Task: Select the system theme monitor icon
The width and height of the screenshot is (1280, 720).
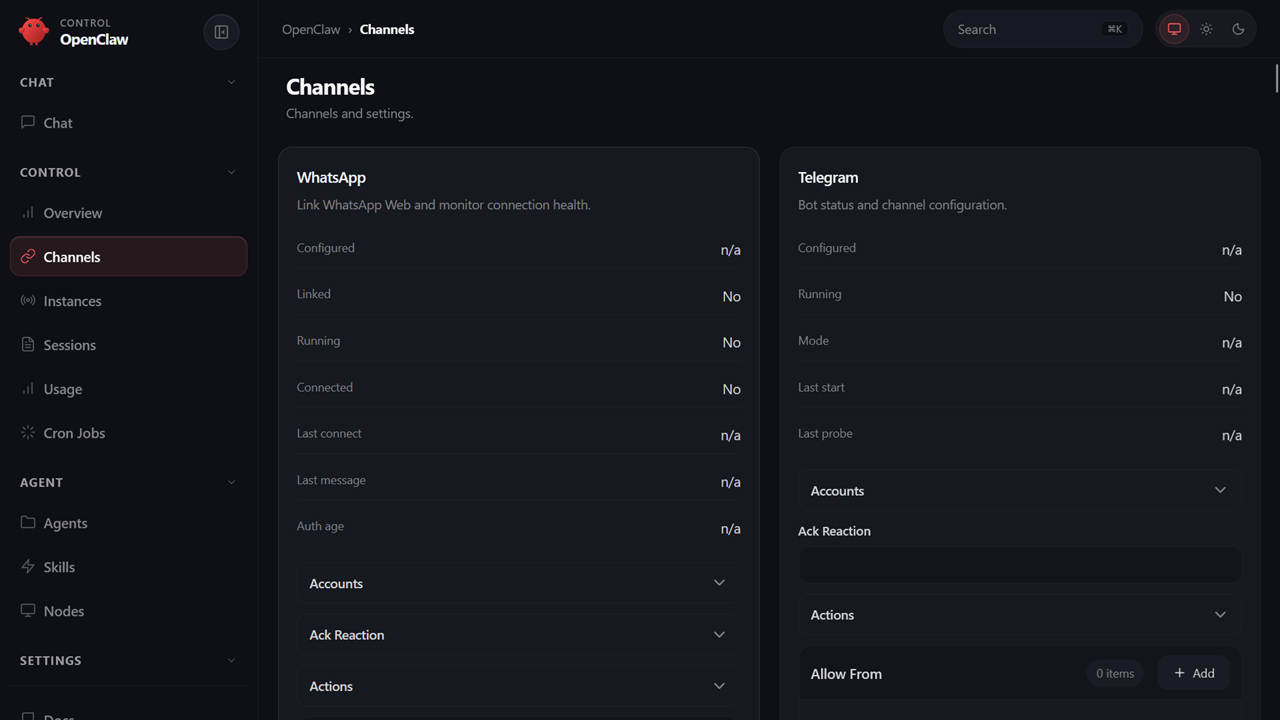Action: pyautogui.click(x=1174, y=29)
